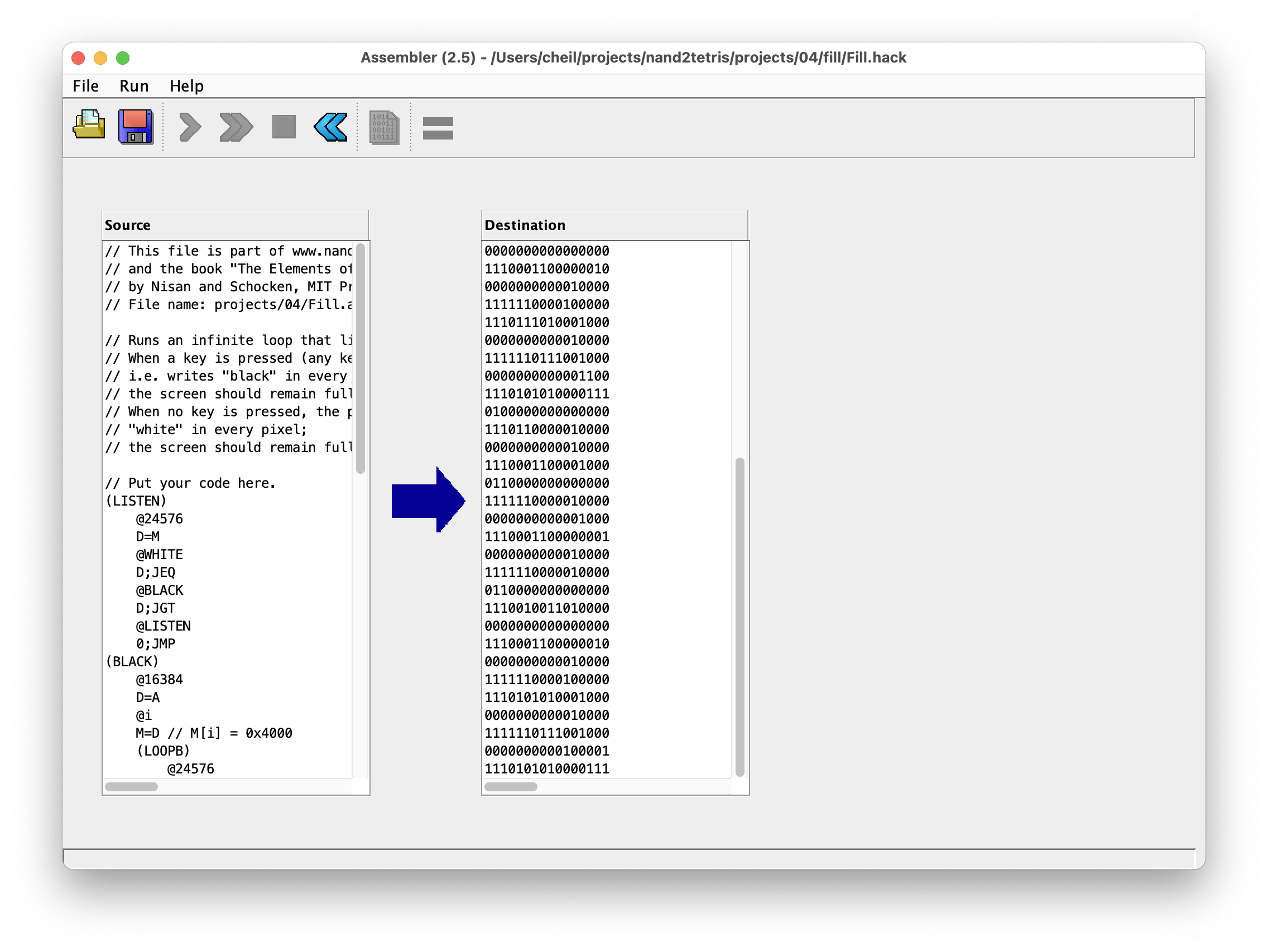Select the @WHITE line in Source
The image size is (1268, 952).
point(160,554)
